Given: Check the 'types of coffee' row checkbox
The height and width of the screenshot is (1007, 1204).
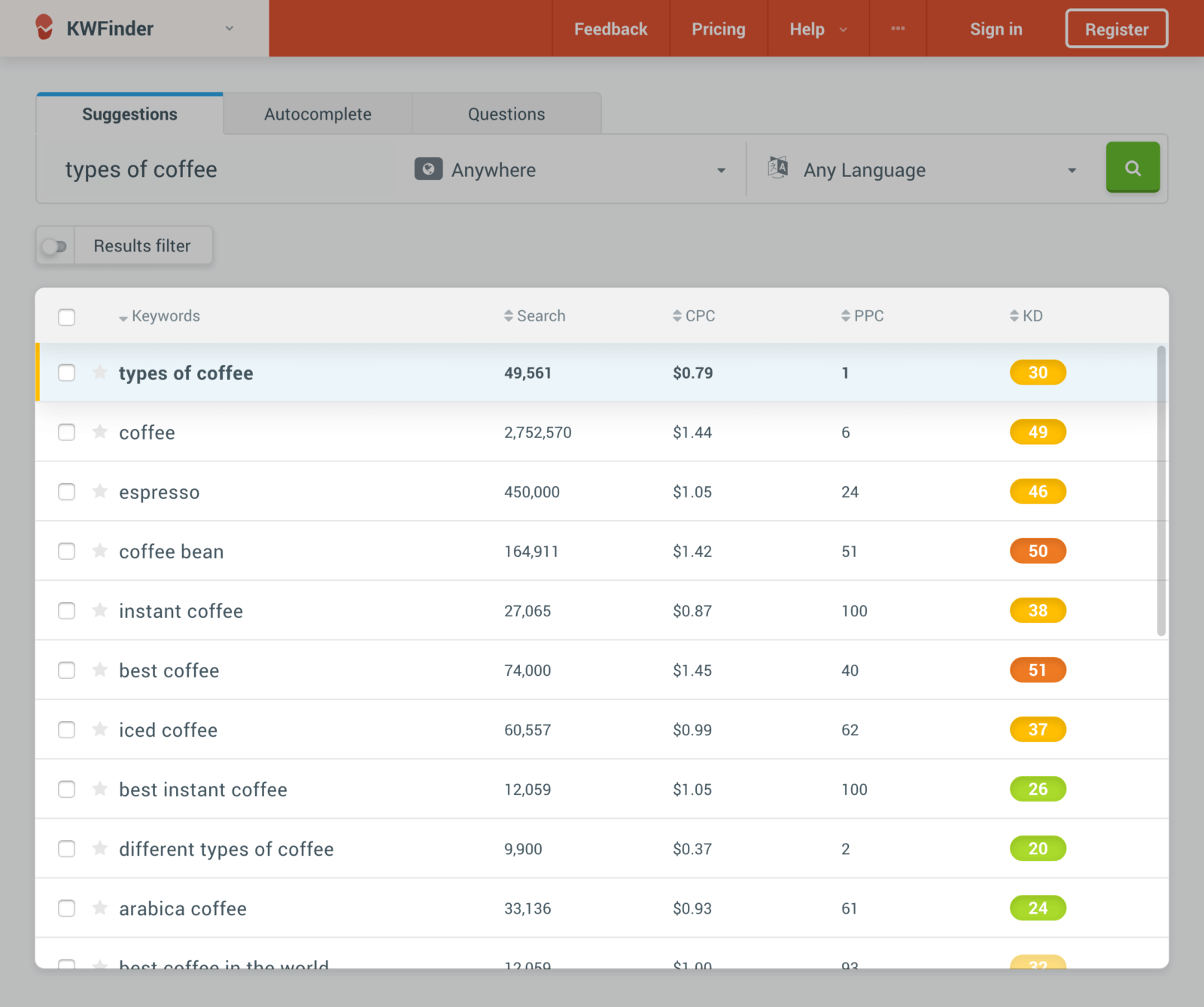Looking at the screenshot, I should (67, 373).
